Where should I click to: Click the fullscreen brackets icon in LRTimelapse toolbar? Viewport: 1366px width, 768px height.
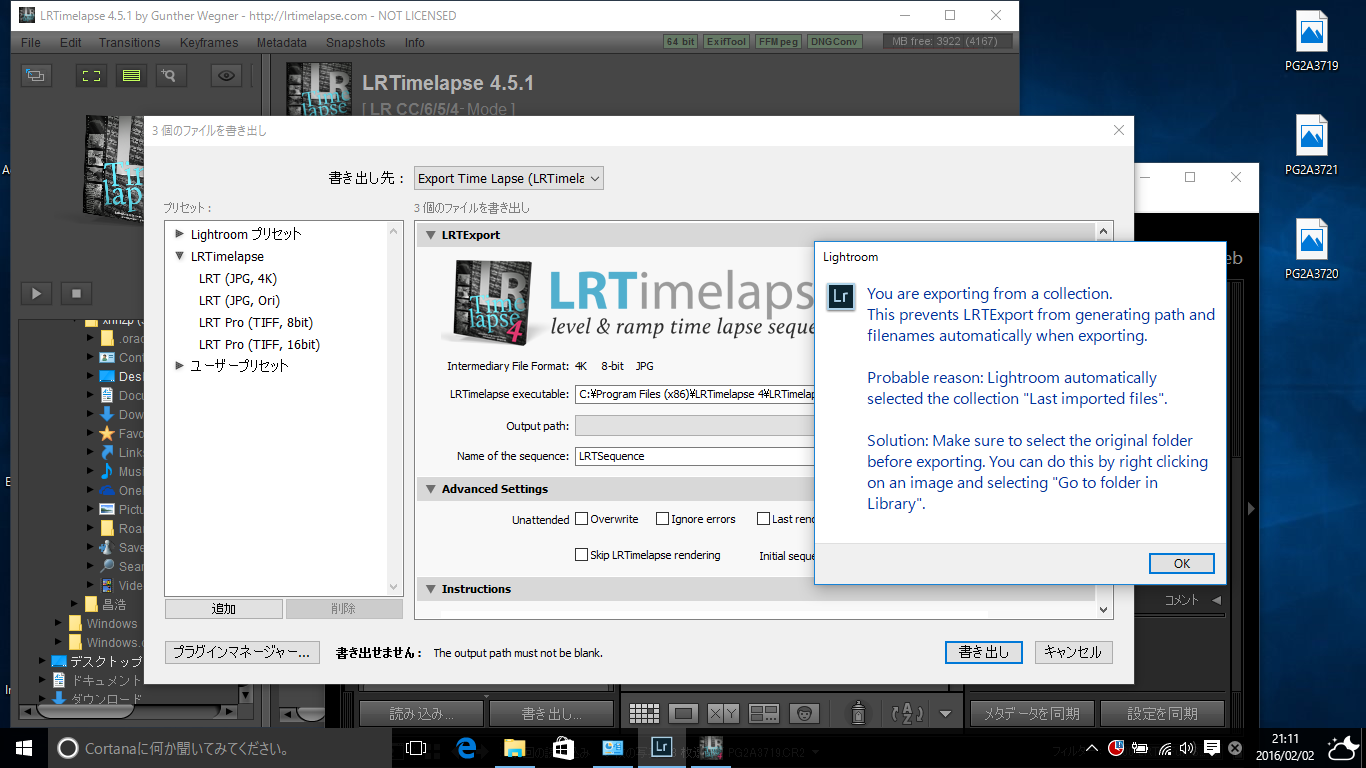(92, 75)
